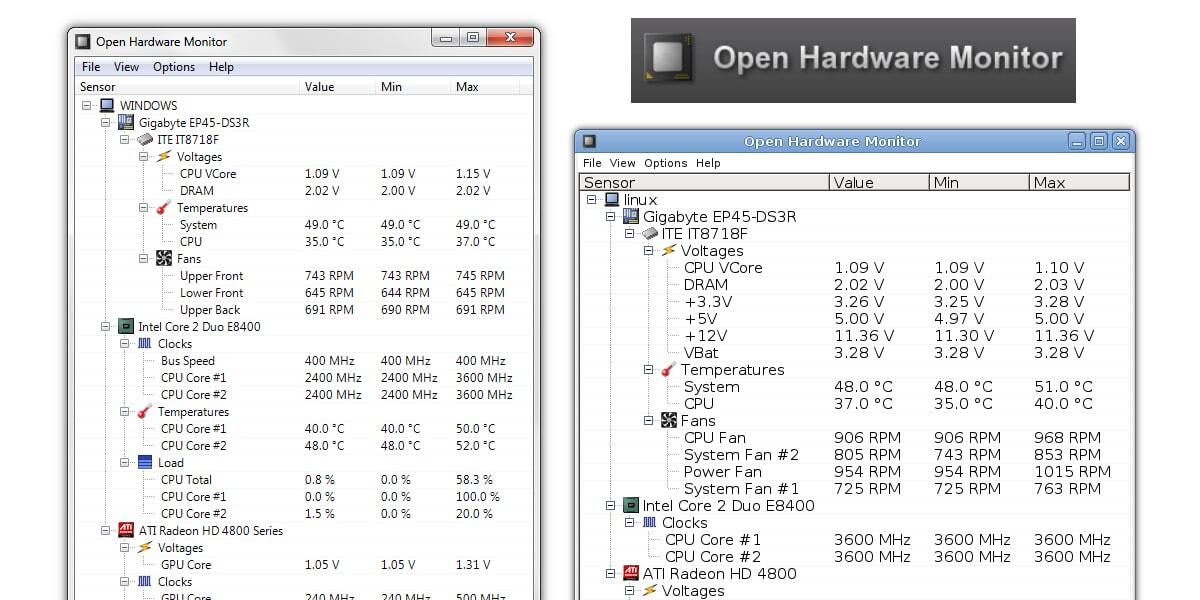Click the Intel Core 2 Duo CPU icon, Windows window

click(x=126, y=326)
